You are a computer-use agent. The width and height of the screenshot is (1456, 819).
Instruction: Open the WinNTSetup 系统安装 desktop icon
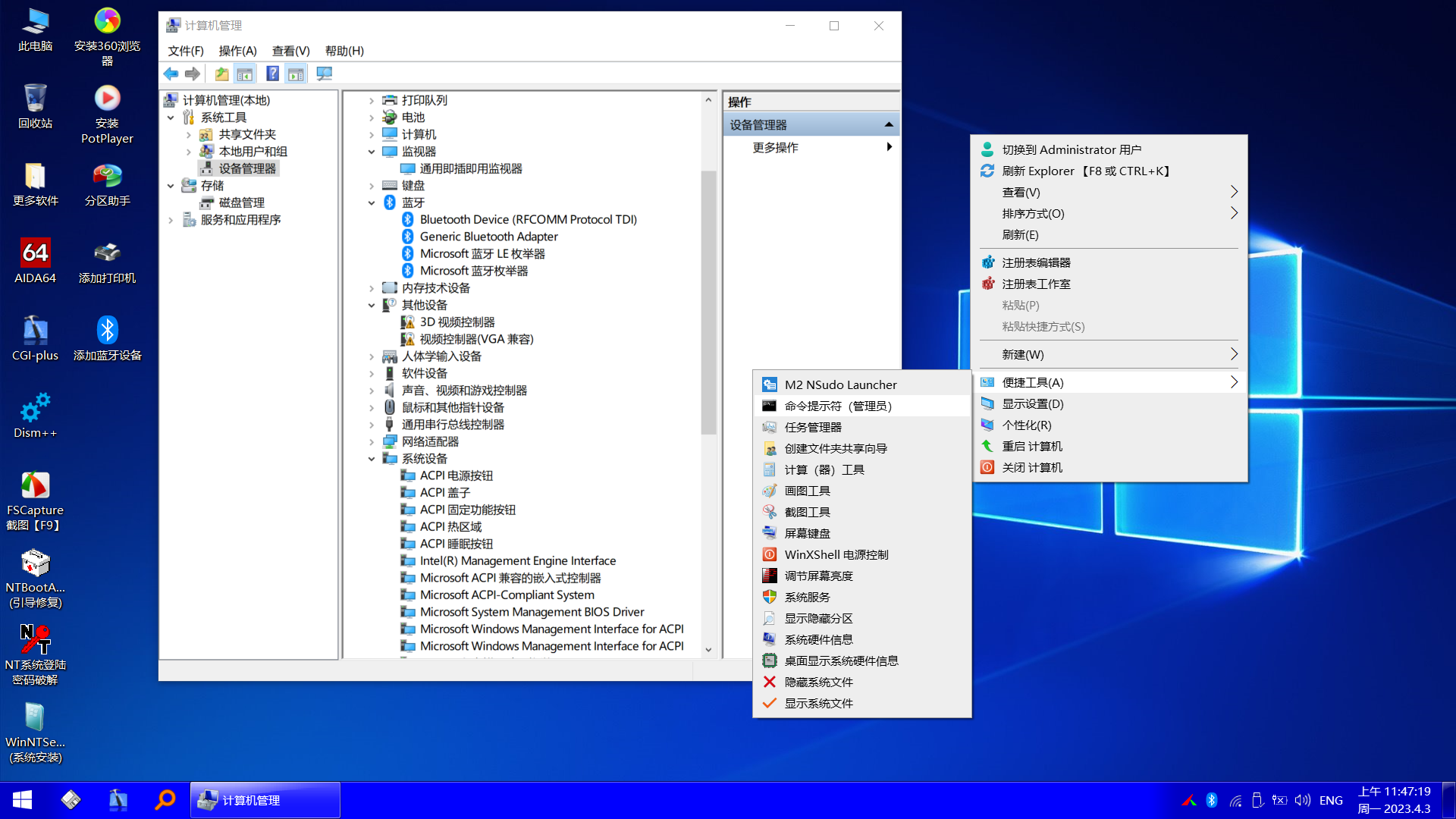pyautogui.click(x=35, y=733)
